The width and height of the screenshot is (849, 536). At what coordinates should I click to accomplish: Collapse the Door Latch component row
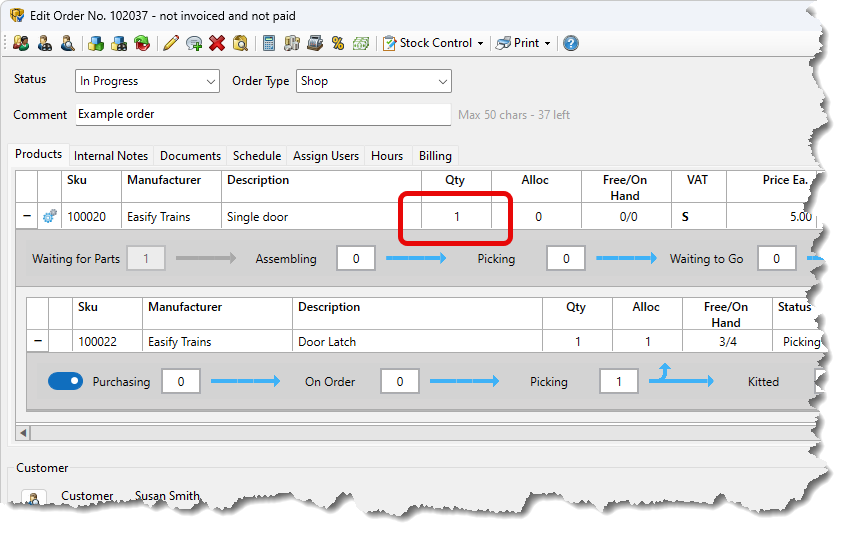38,342
